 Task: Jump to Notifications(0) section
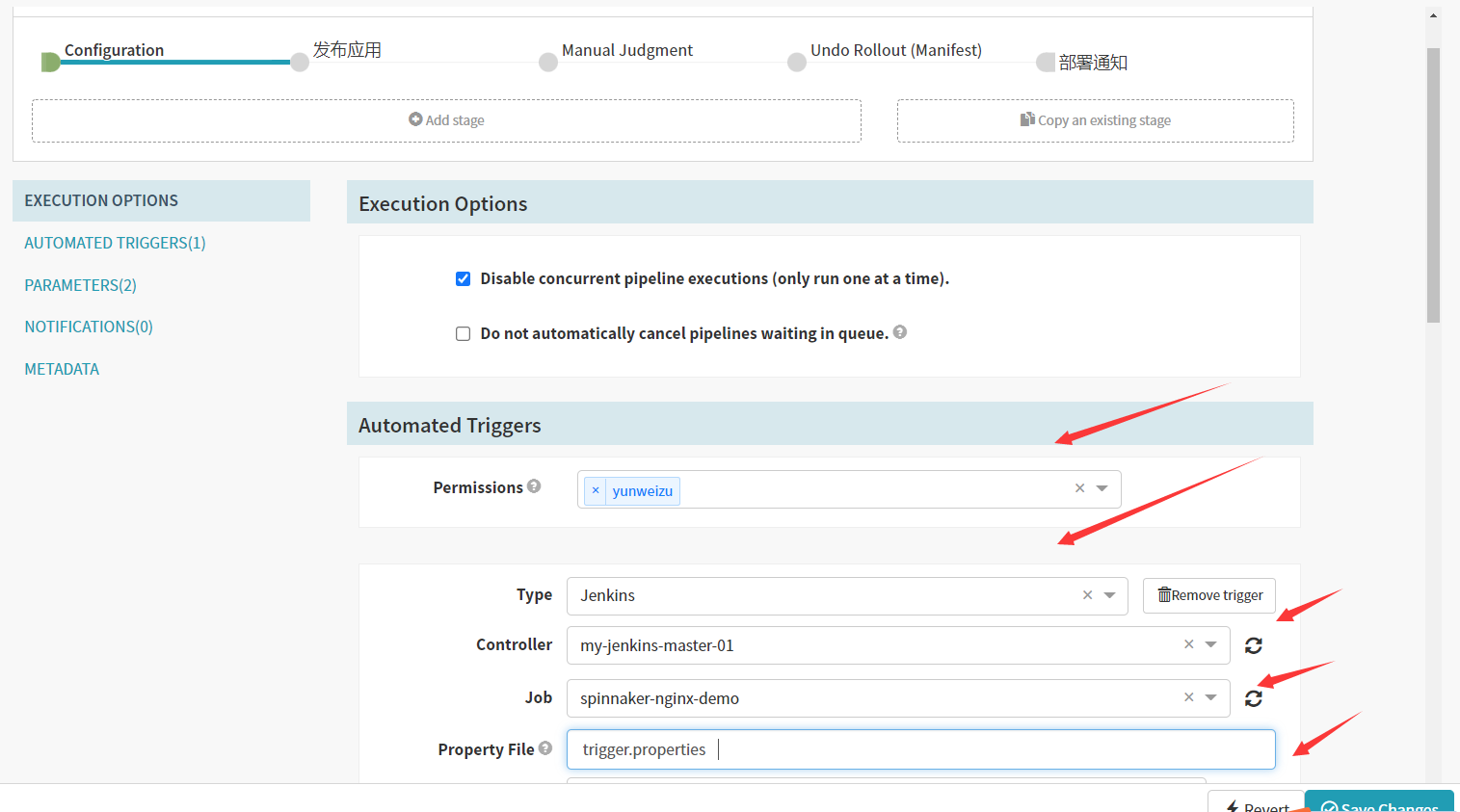[x=89, y=327]
